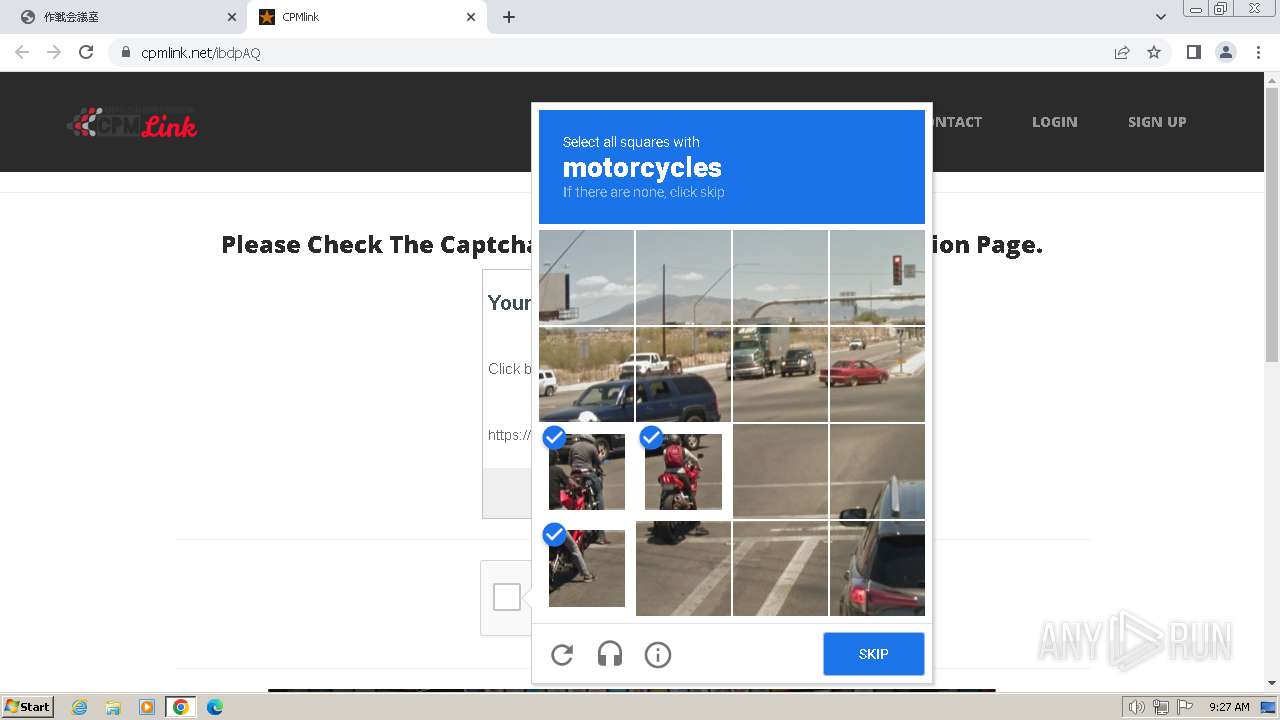Open File Explorer from taskbar
This screenshot has width=1280, height=720.
point(113,707)
